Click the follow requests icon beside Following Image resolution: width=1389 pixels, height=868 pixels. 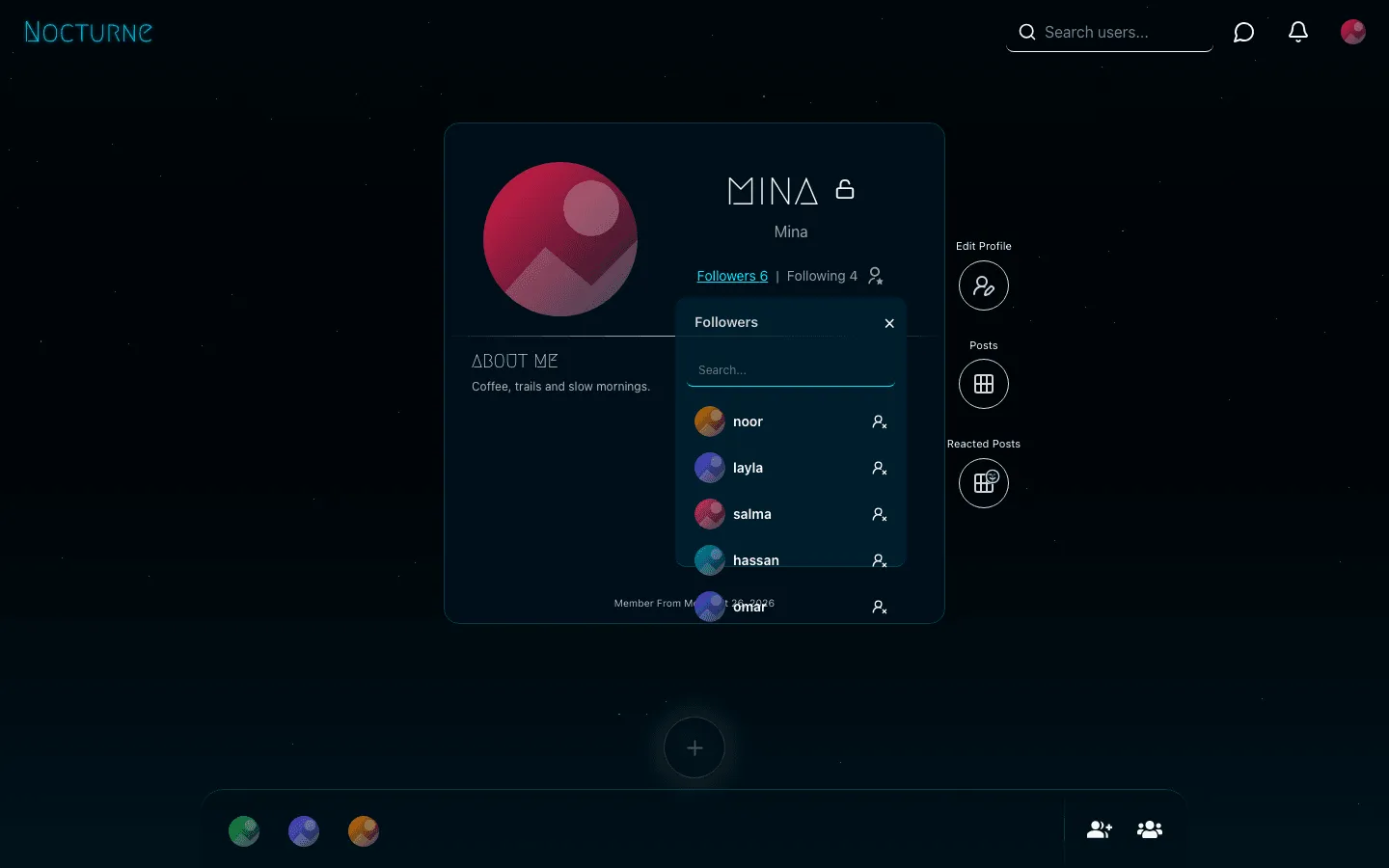click(876, 276)
